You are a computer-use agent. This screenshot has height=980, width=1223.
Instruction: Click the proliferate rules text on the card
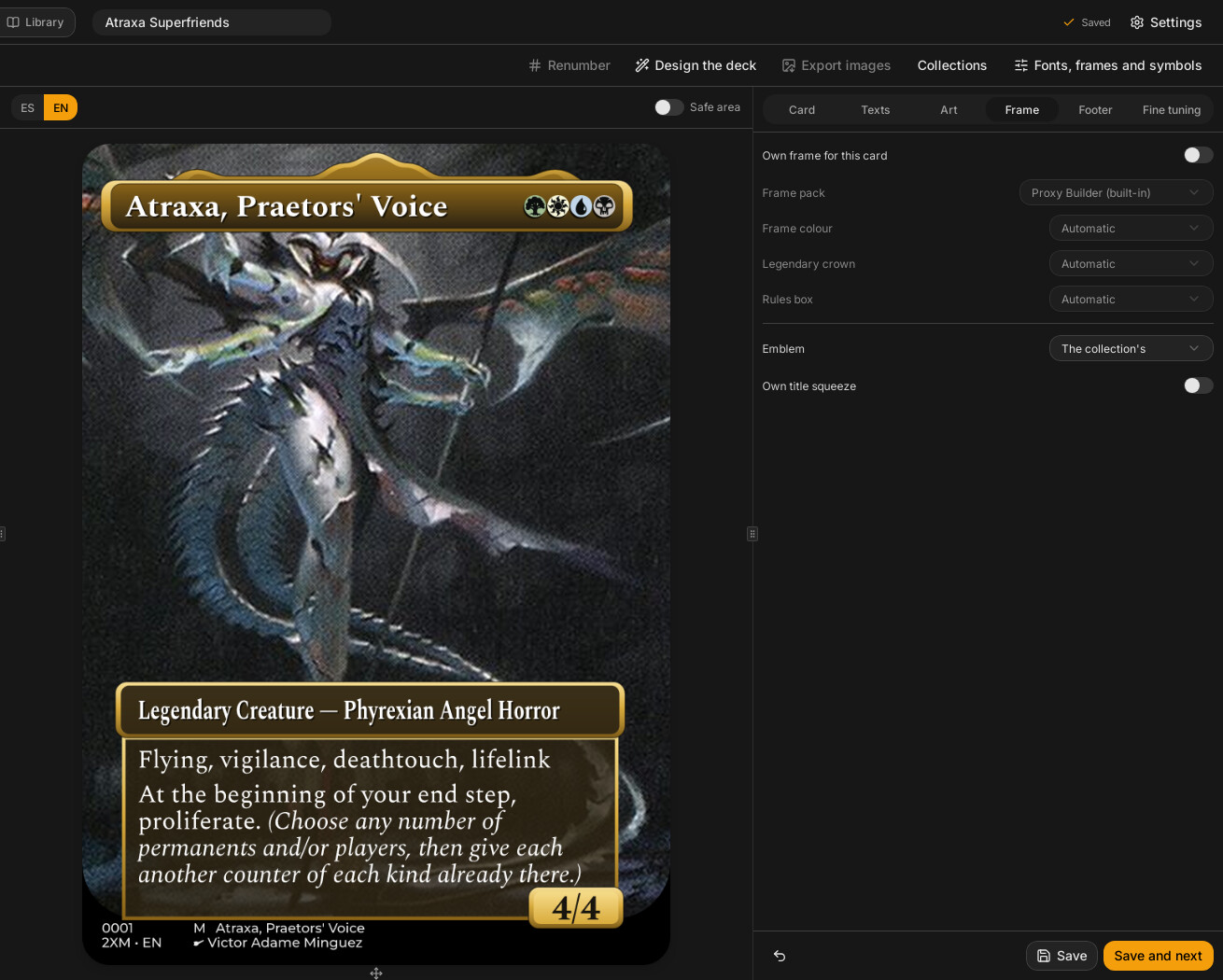coord(359,834)
